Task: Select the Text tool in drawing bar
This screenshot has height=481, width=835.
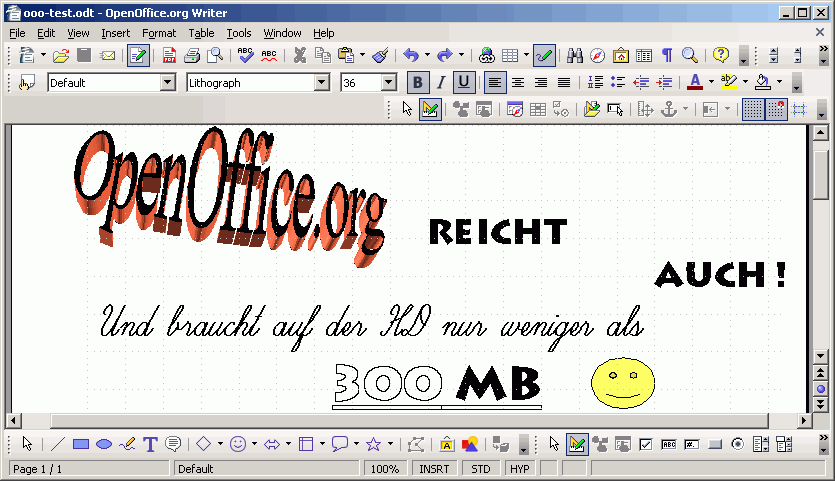Action: [150, 444]
